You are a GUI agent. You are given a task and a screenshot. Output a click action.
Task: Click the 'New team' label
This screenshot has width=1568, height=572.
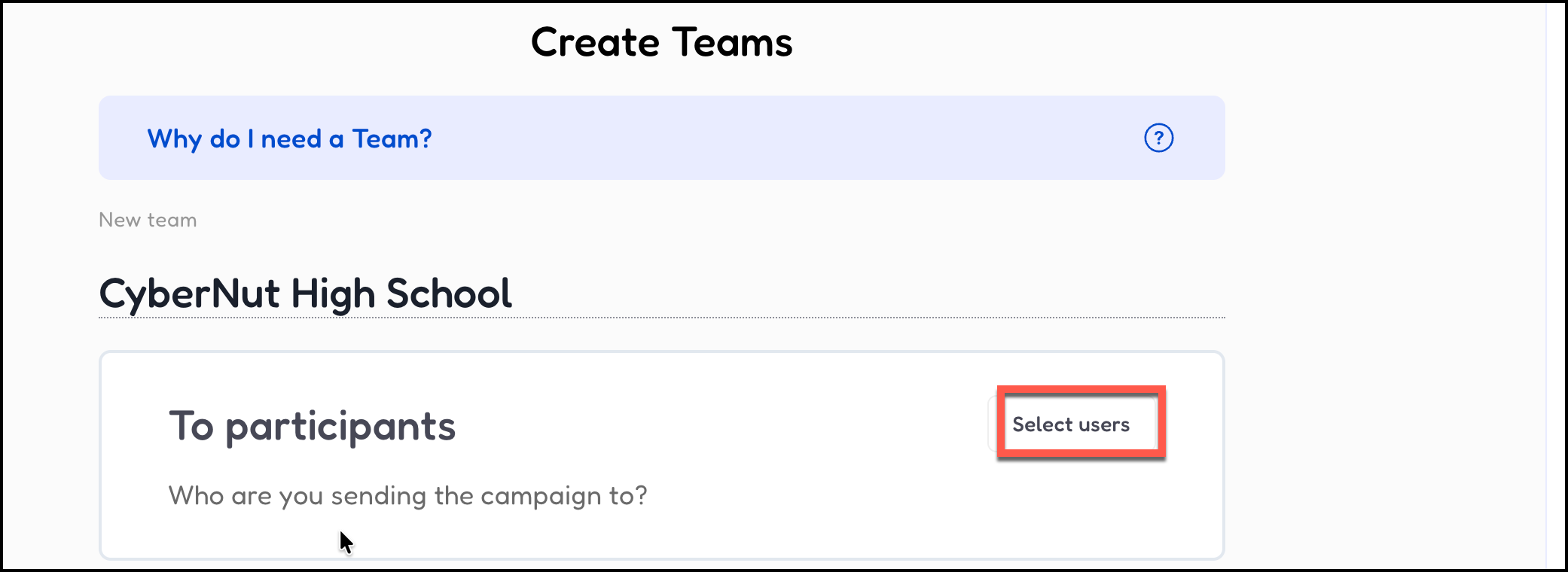click(x=148, y=220)
